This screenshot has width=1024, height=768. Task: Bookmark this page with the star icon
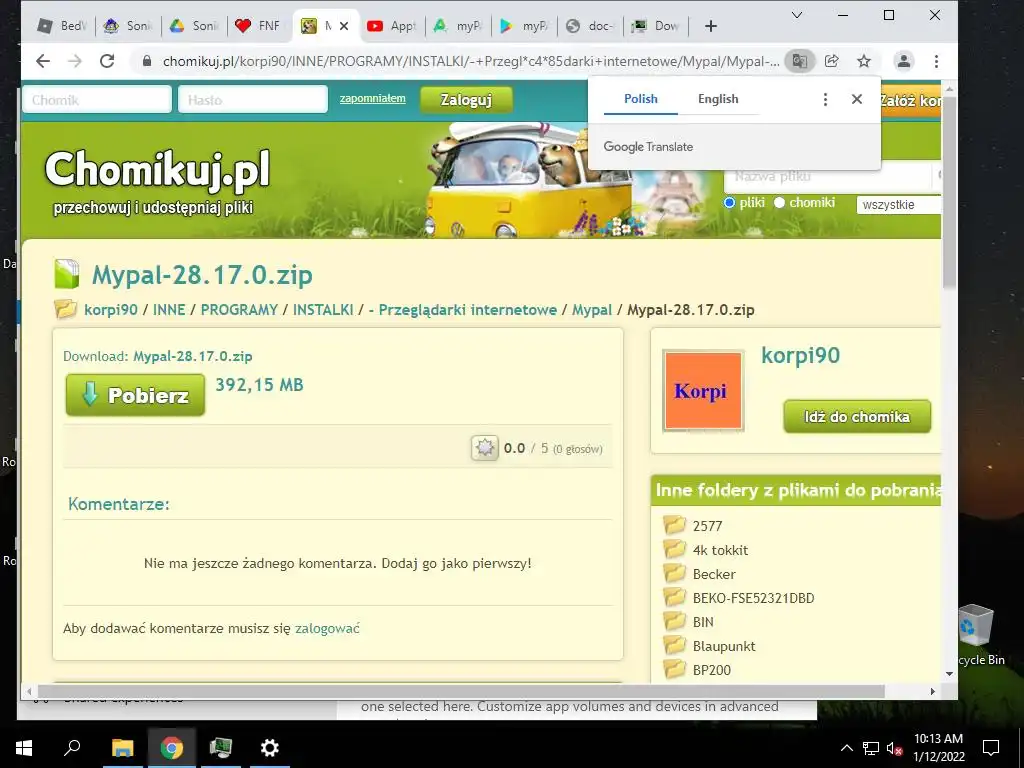point(864,61)
